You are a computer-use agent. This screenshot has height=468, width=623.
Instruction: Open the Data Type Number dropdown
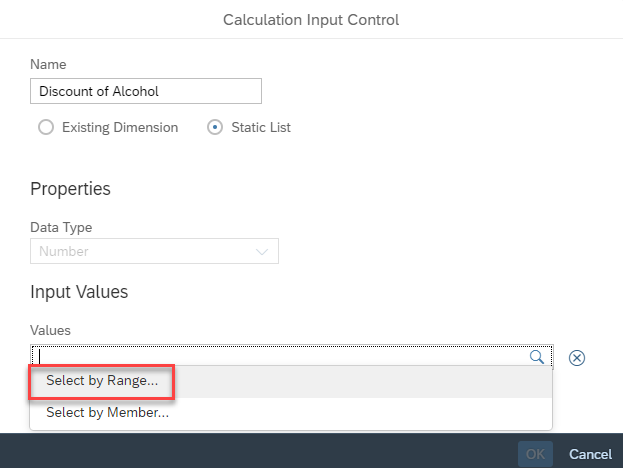tap(154, 251)
